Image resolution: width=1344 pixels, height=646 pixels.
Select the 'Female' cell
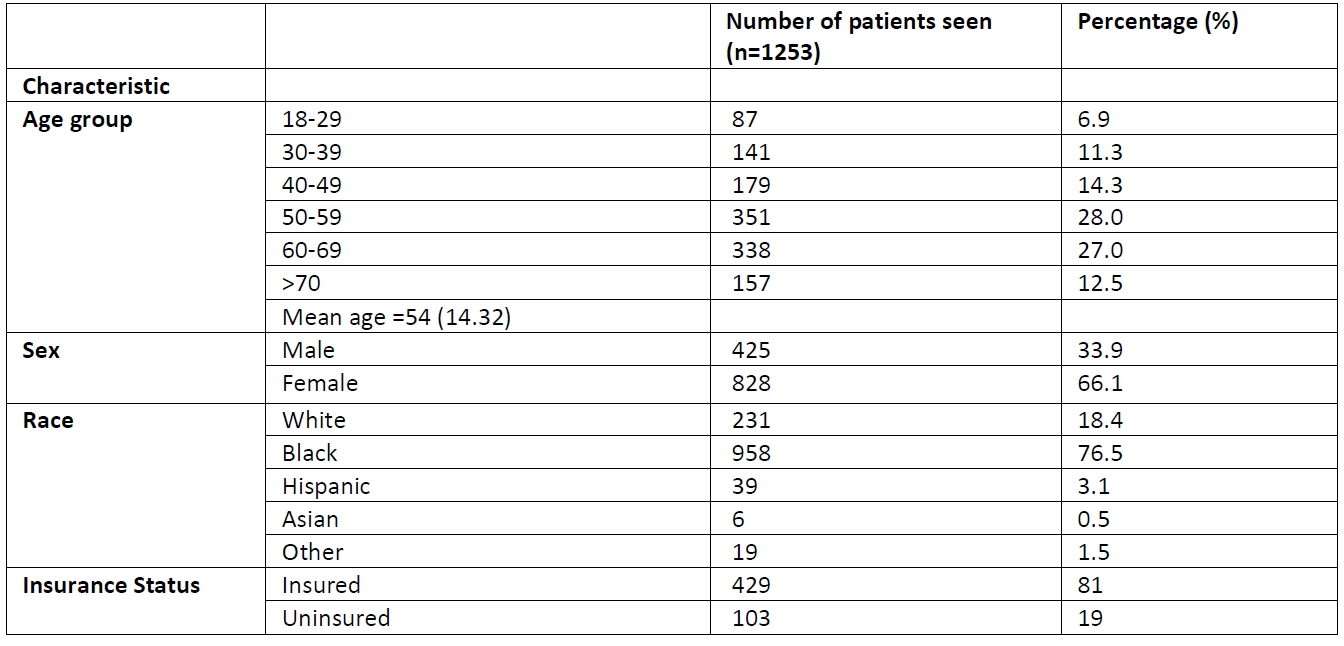click(x=319, y=383)
